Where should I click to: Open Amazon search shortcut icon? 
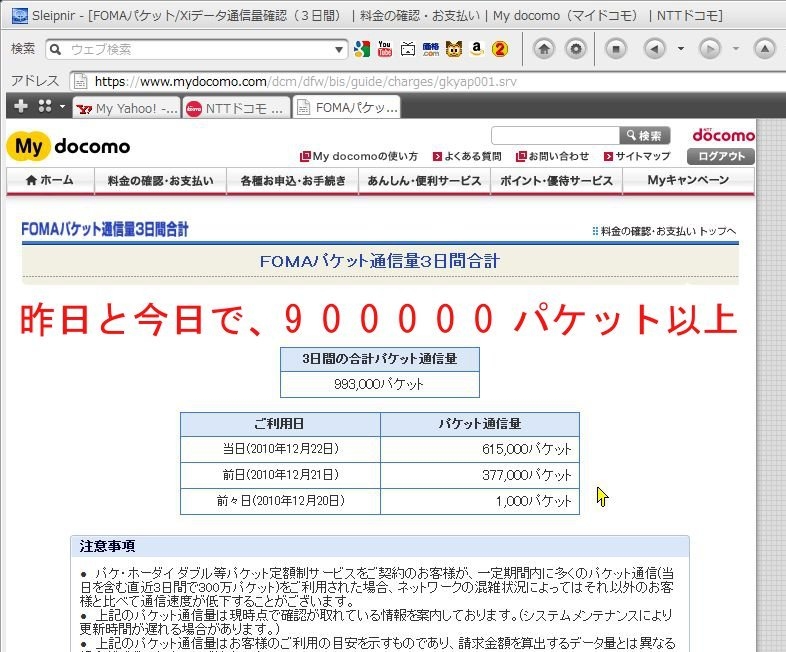(x=477, y=49)
